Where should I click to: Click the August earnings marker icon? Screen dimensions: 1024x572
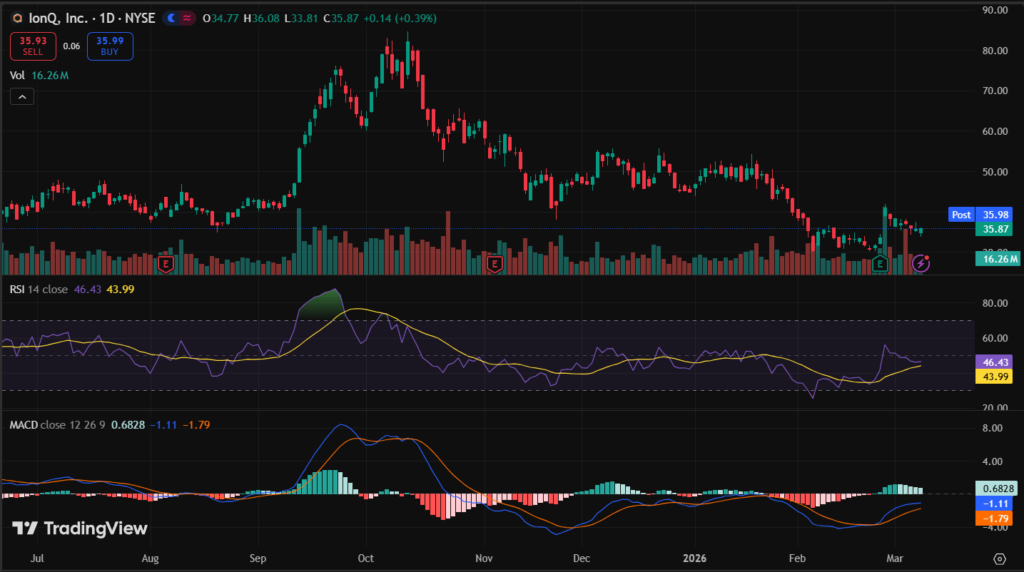[x=166, y=264]
